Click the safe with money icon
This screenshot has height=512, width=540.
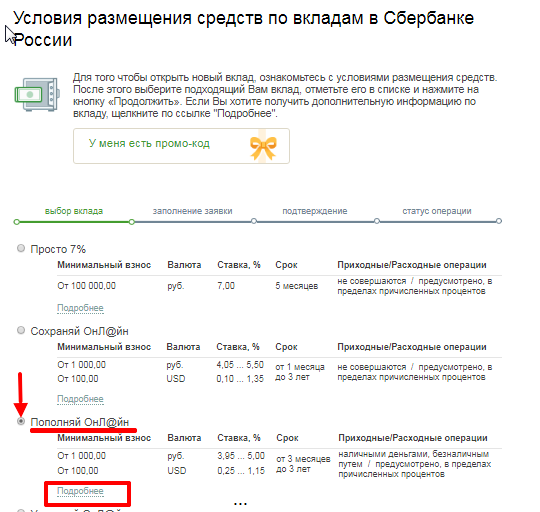click(37, 94)
